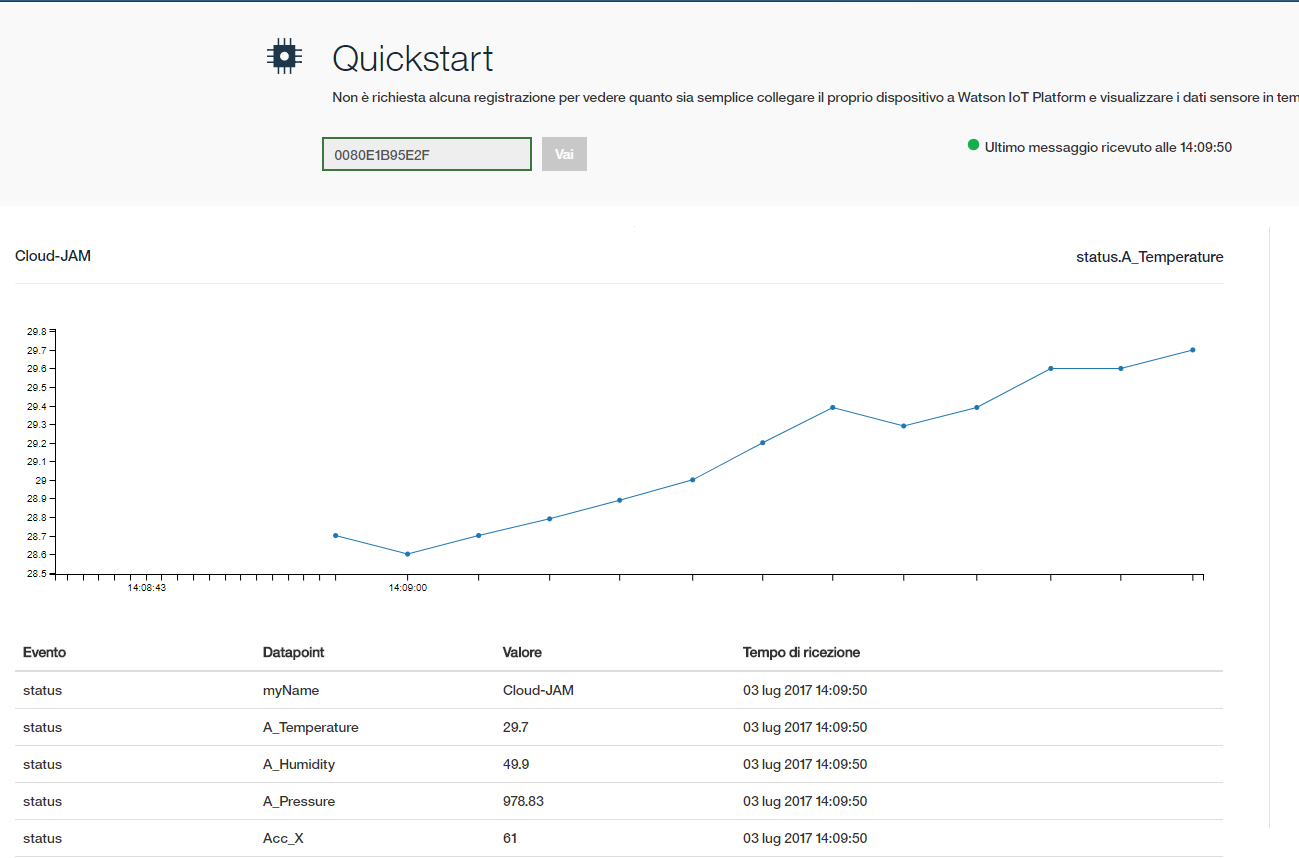Click the green message status indicator dot
Image resolution: width=1299 pixels, height=858 pixels.
(973, 145)
